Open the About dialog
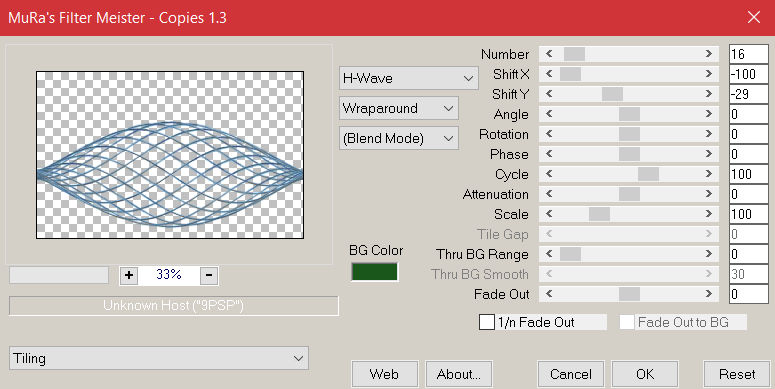Viewport: 775px width, 389px height. [x=459, y=374]
